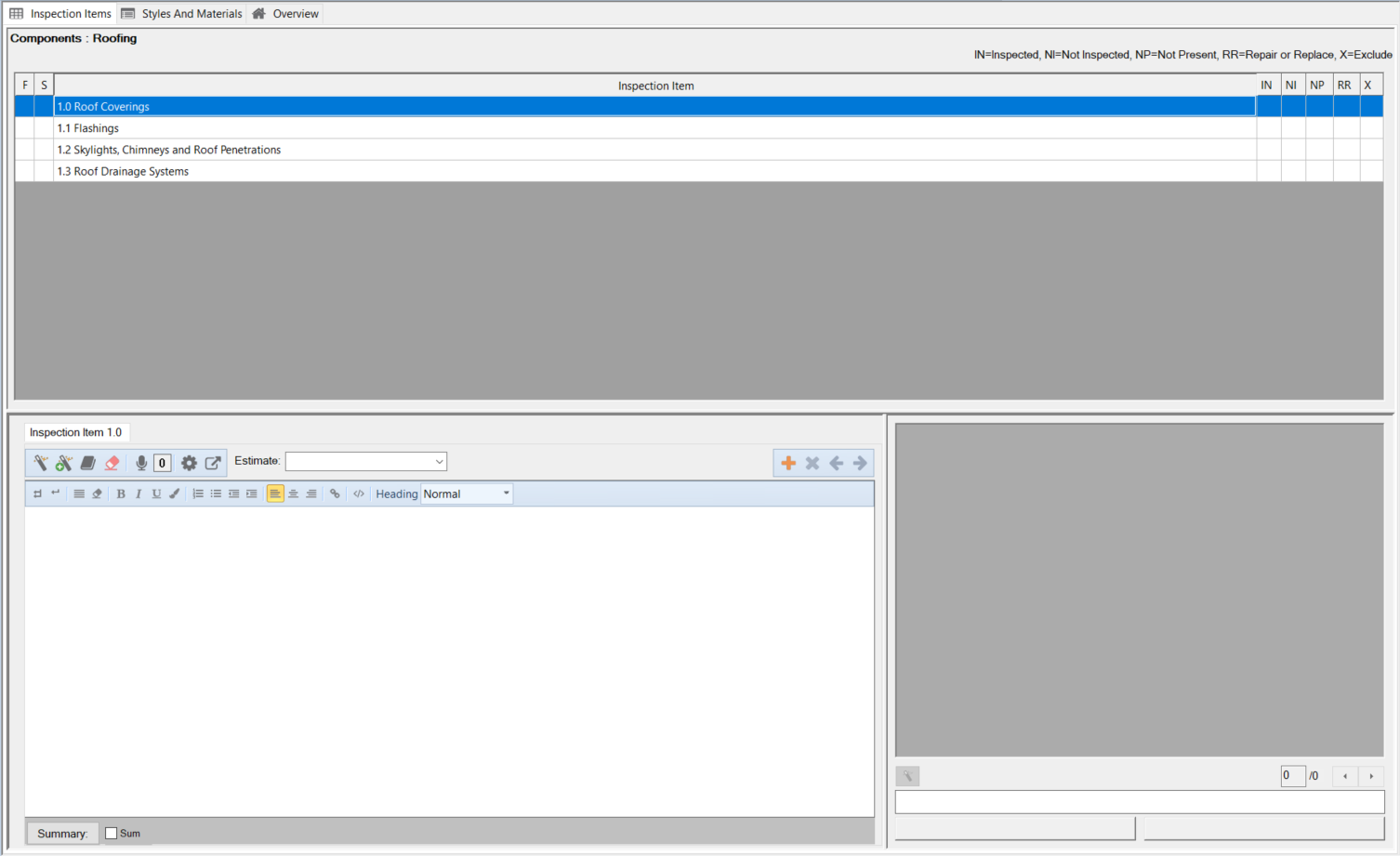The height and width of the screenshot is (856, 1400).
Task: Click the Summary button
Action: coord(62,834)
